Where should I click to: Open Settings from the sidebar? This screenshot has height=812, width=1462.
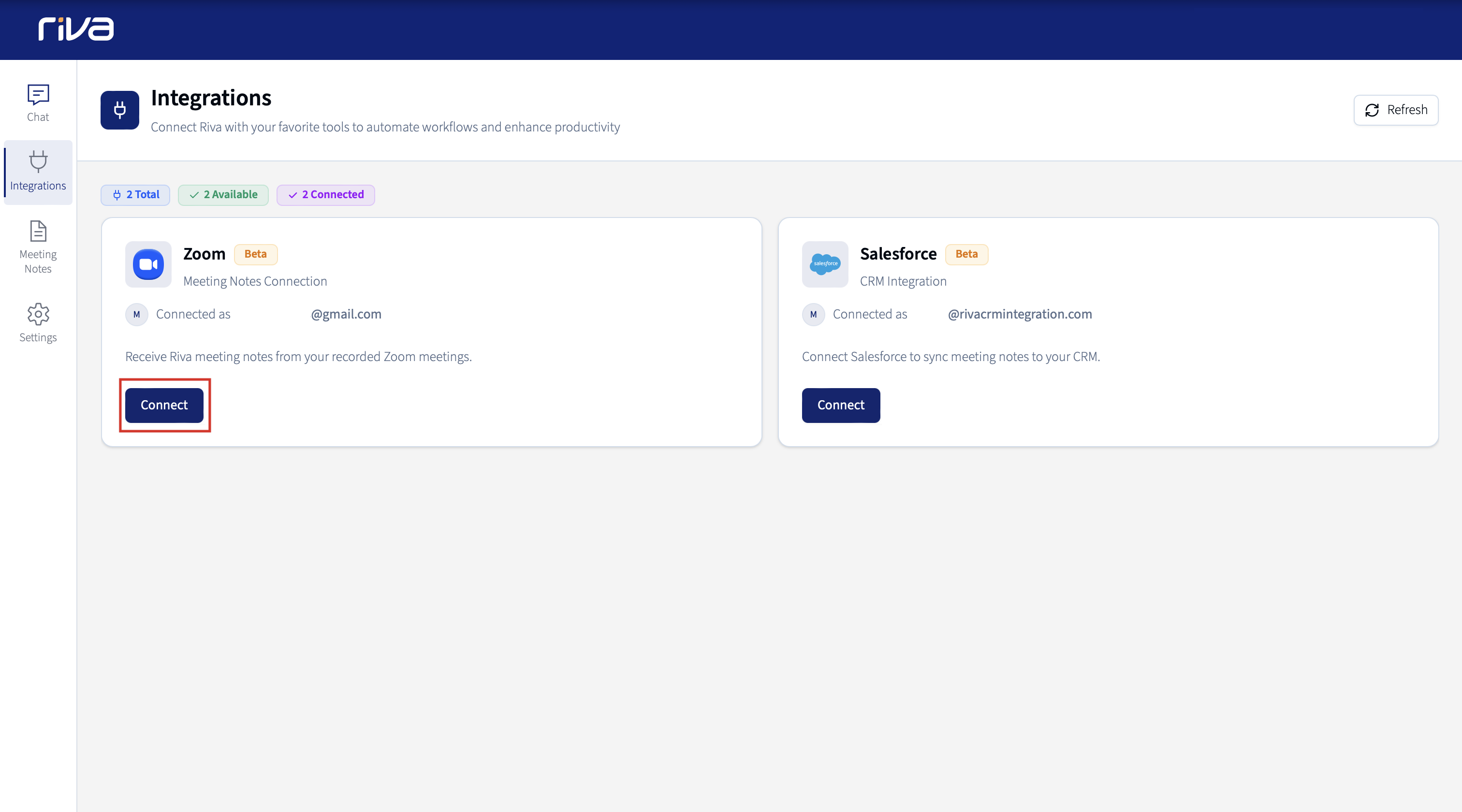(x=38, y=323)
